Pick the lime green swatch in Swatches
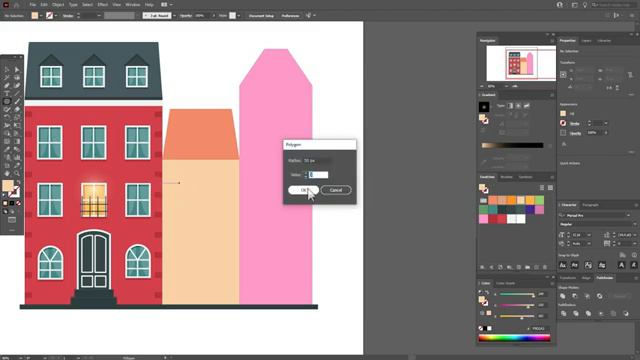640x360 pixels. (539, 200)
